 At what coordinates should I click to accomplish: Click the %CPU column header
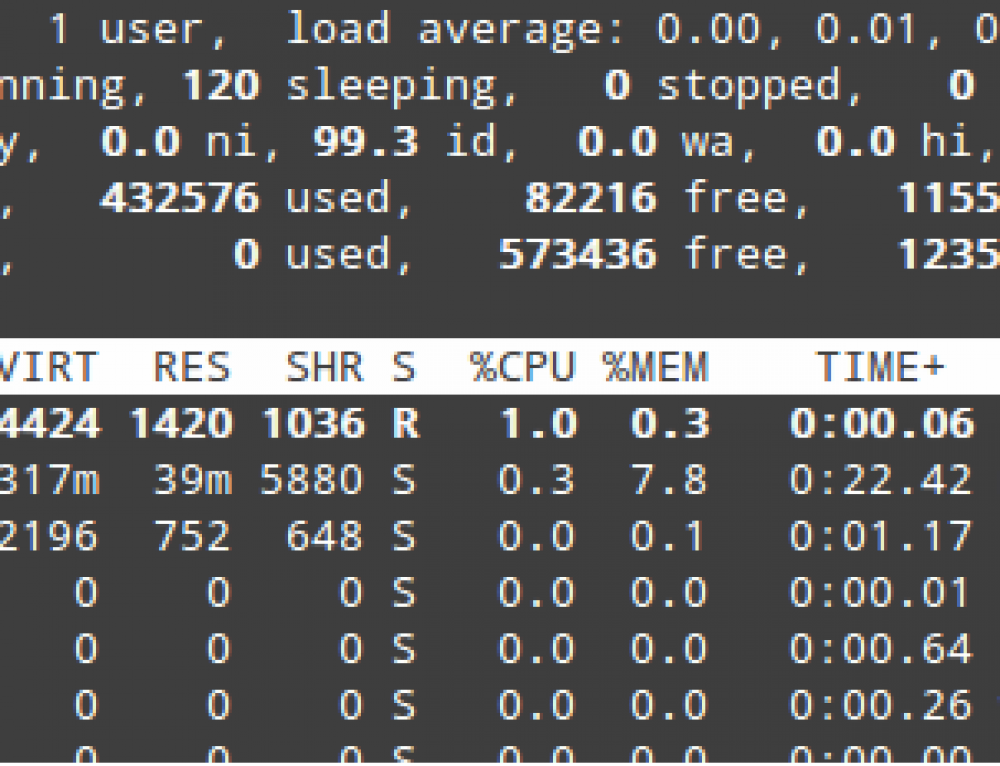[x=523, y=368]
